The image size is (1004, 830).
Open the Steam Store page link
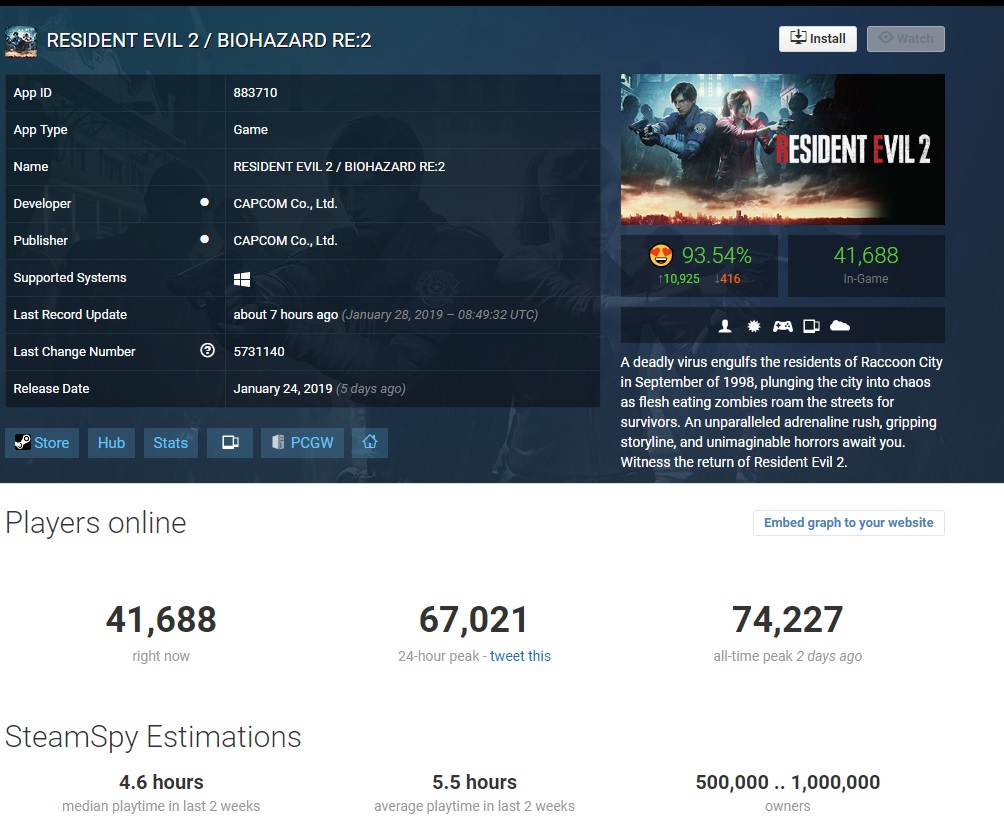(42, 443)
